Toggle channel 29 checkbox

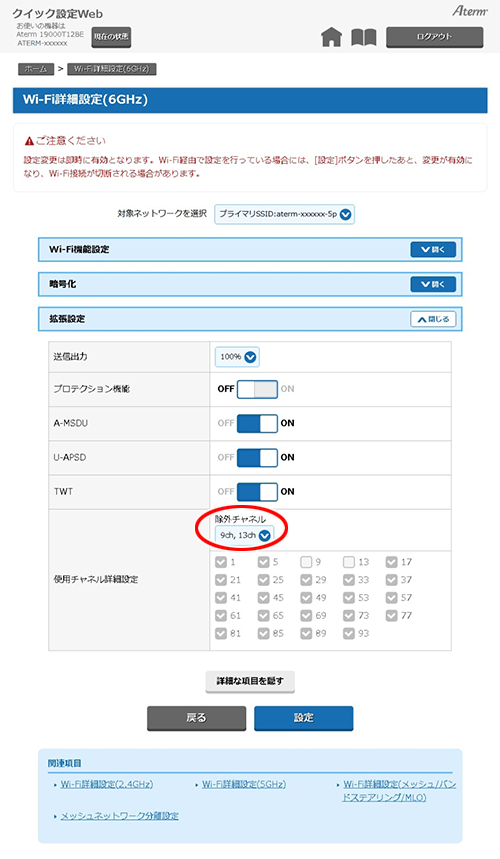coord(306,580)
